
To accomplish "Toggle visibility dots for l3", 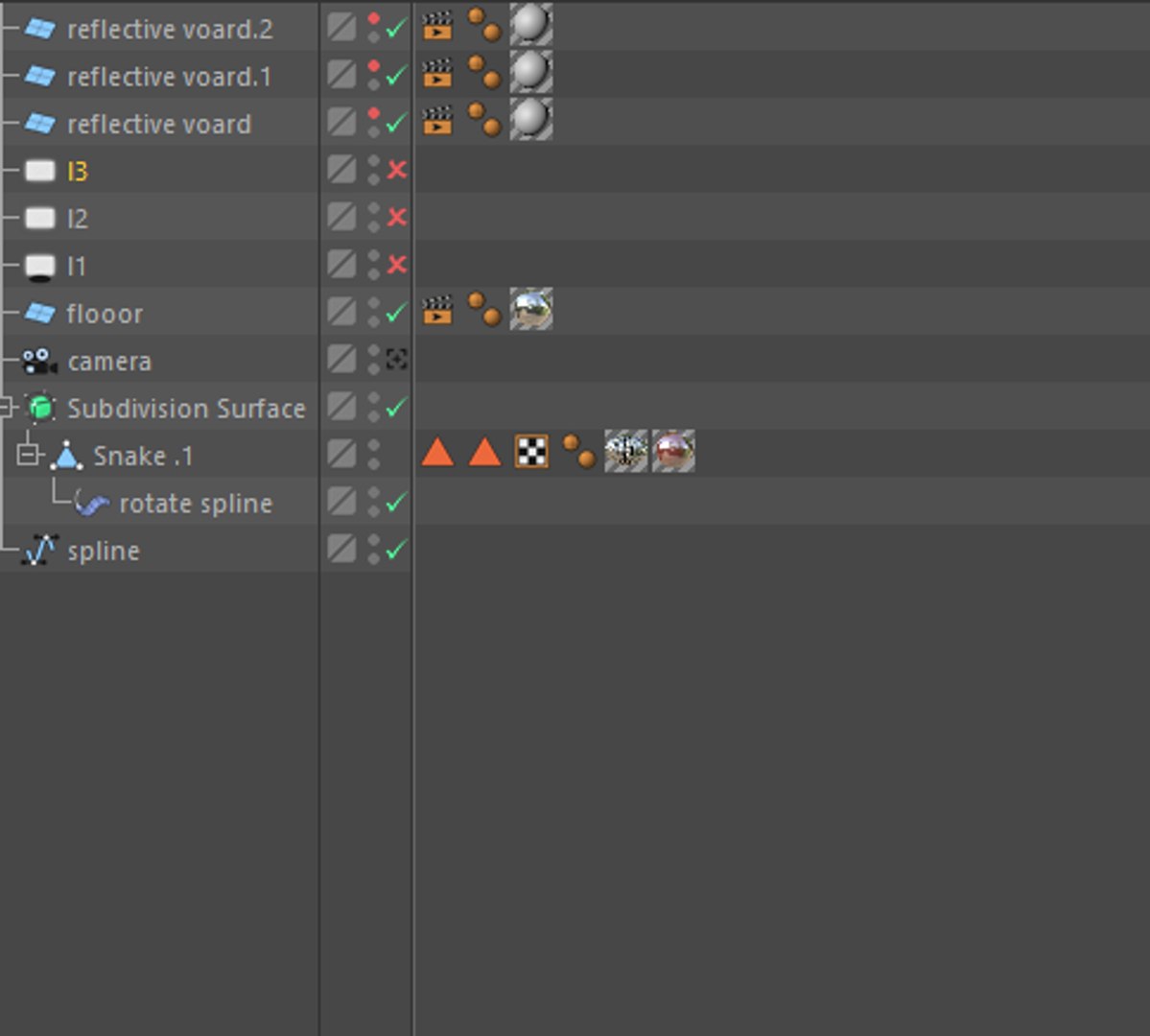I will pyautogui.click(x=374, y=170).
